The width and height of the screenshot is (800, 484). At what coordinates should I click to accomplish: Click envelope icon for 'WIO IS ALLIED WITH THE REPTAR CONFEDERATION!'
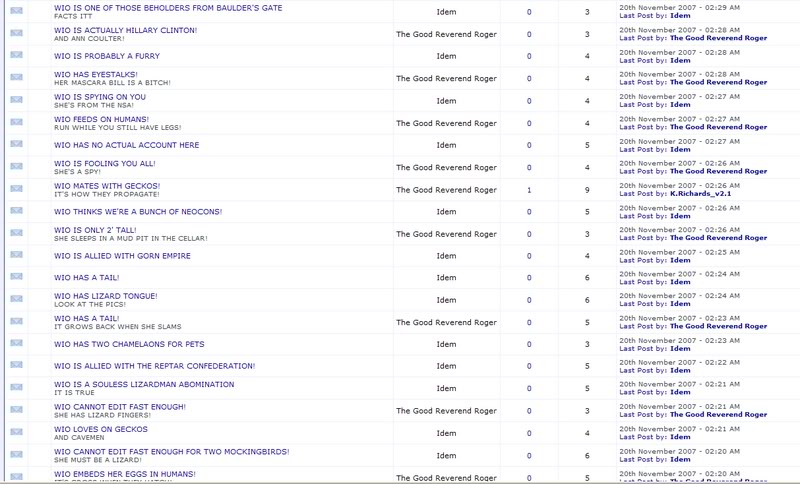point(16,365)
